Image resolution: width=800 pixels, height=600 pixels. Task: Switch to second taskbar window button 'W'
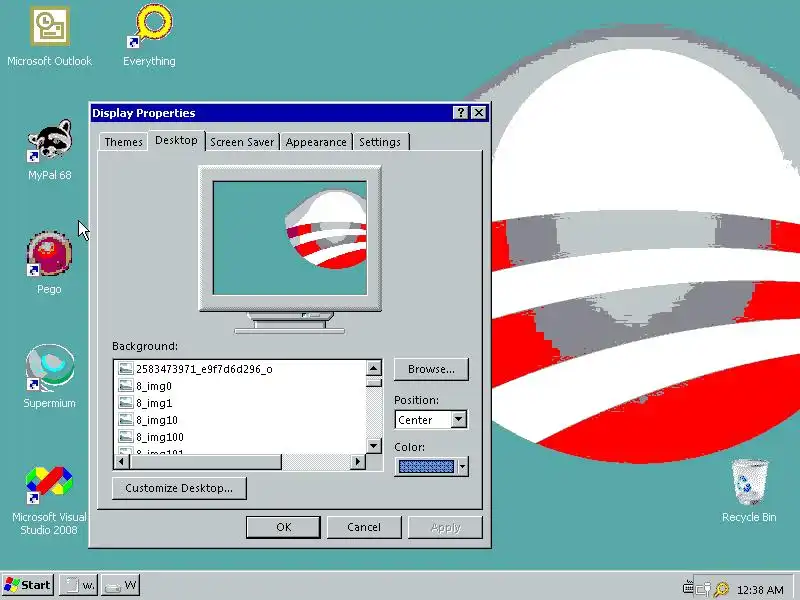click(x=120, y=585)
